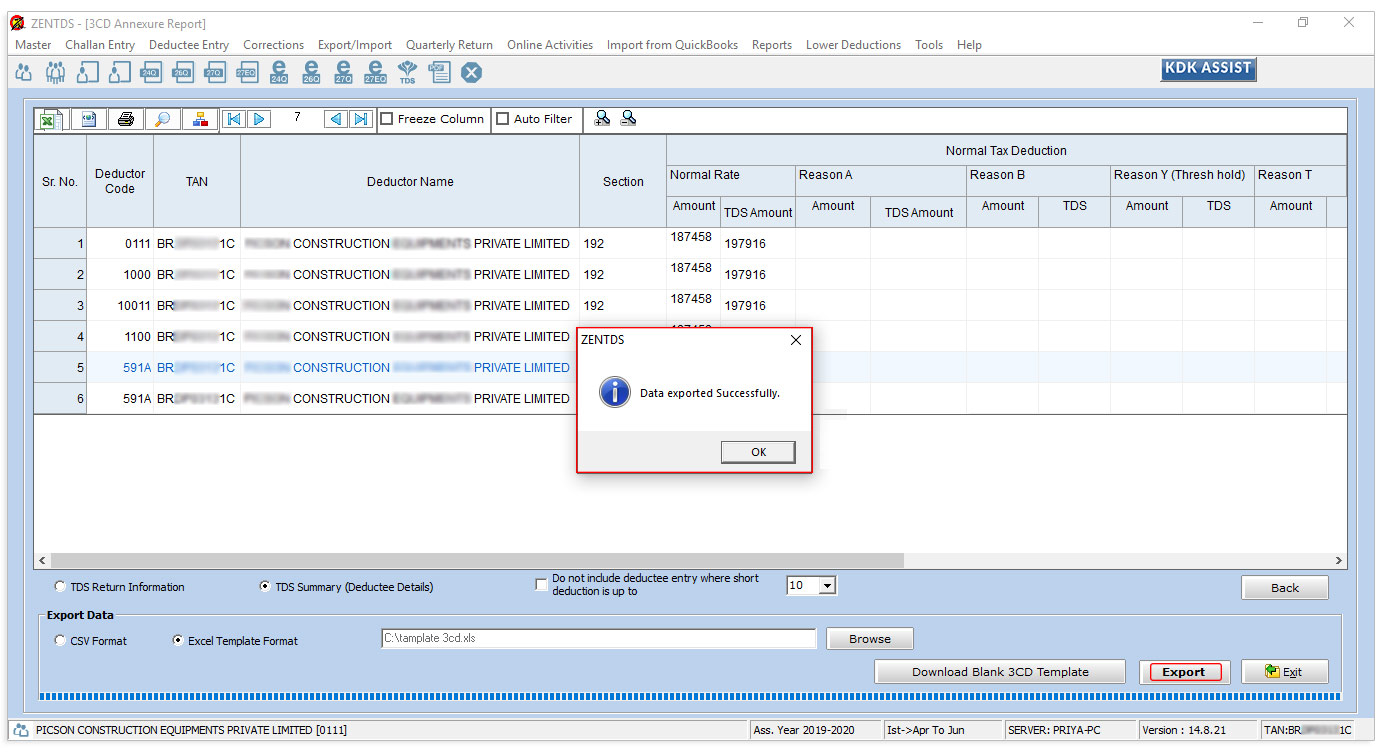Click the horizontal scrollbar under the grid
This screenshot has width=1385, height=752.
(690, 561)
